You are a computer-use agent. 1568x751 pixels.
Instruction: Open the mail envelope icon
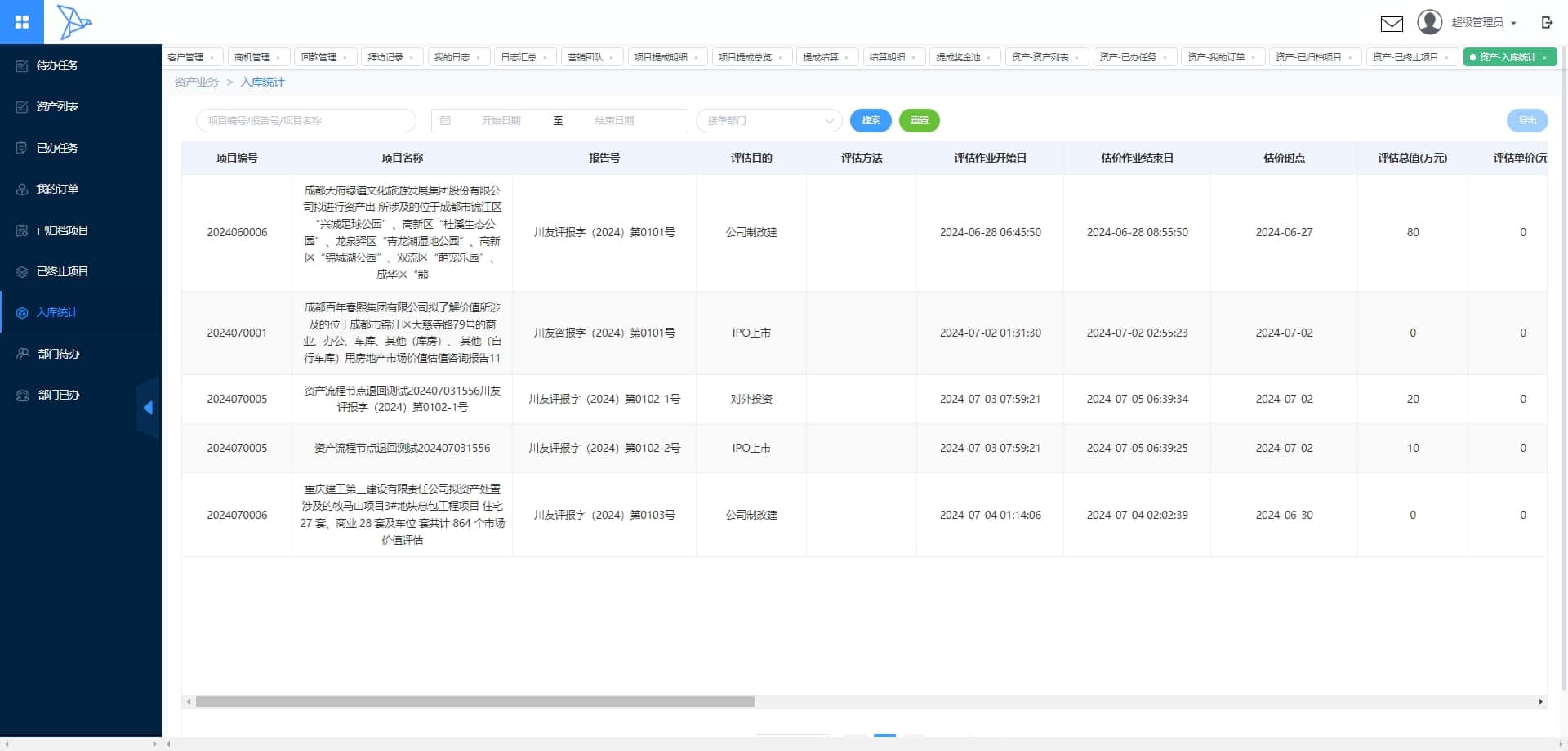coord(1392,24)
